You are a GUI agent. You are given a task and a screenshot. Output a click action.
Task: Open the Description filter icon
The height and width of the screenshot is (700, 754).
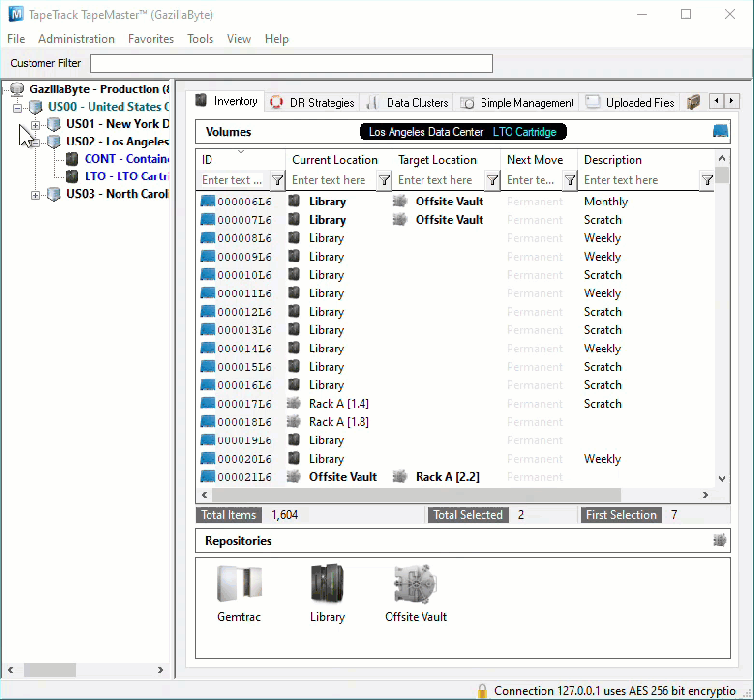click(707, 180)
